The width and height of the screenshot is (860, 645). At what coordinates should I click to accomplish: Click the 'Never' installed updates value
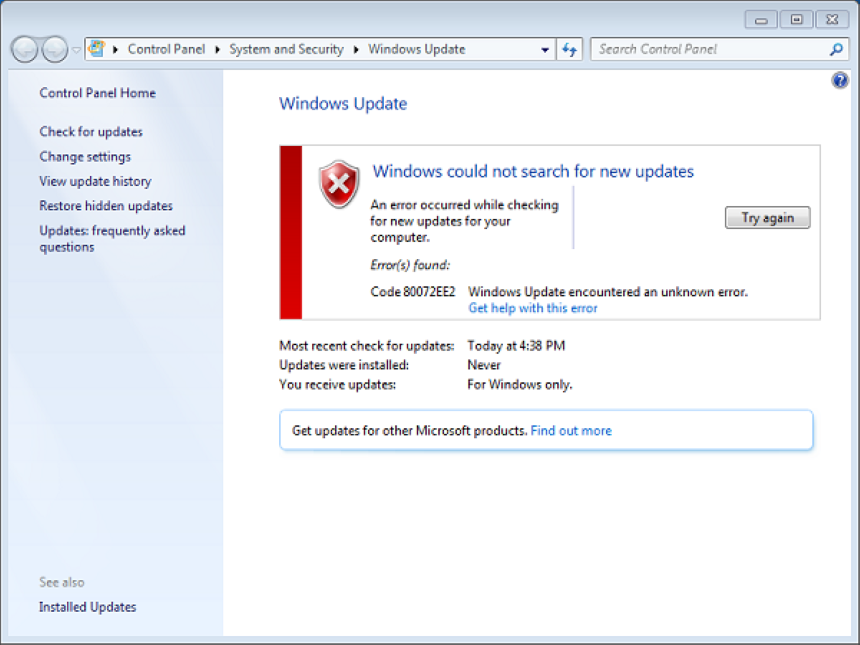click(484, 365)
